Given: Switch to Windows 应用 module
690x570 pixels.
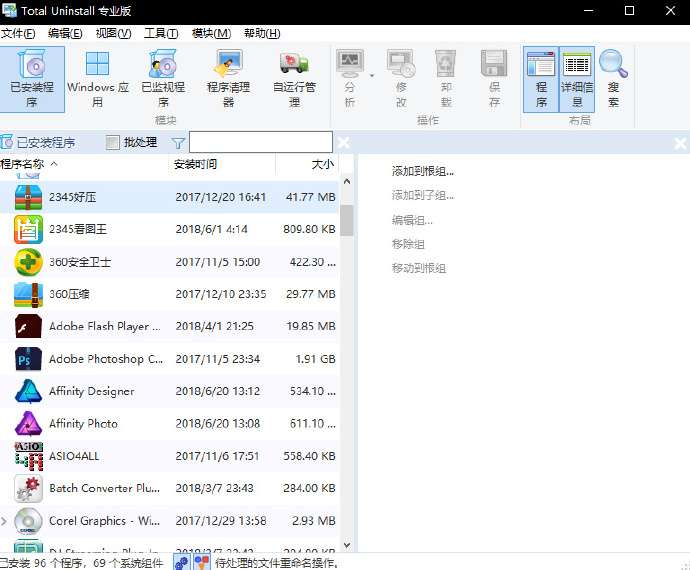Looking at the screenshot, I should click(97, 78).
